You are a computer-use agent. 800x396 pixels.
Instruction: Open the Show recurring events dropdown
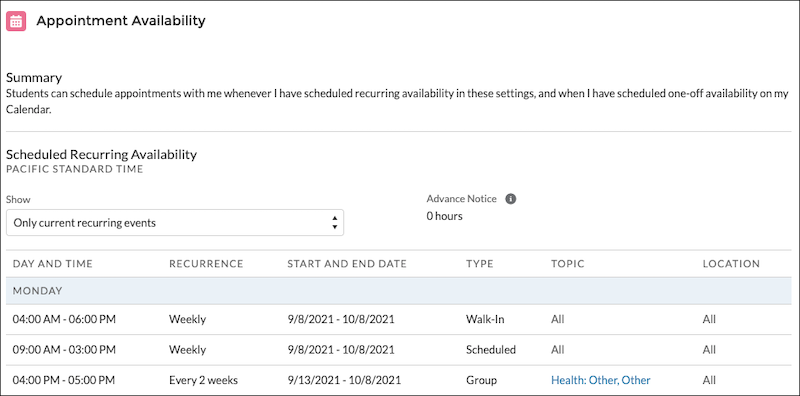coord(175,222)
